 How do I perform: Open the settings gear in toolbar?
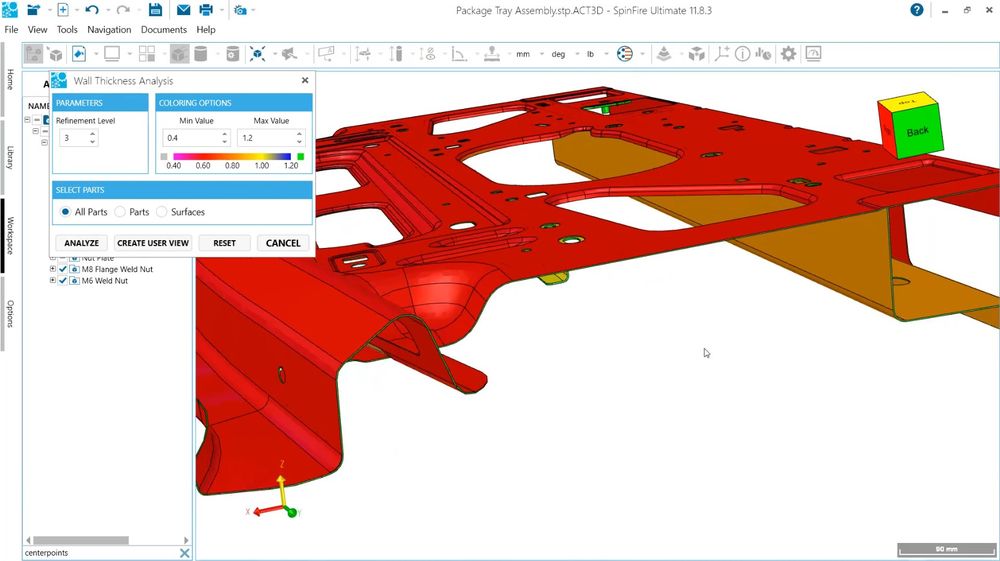point(788,54)
